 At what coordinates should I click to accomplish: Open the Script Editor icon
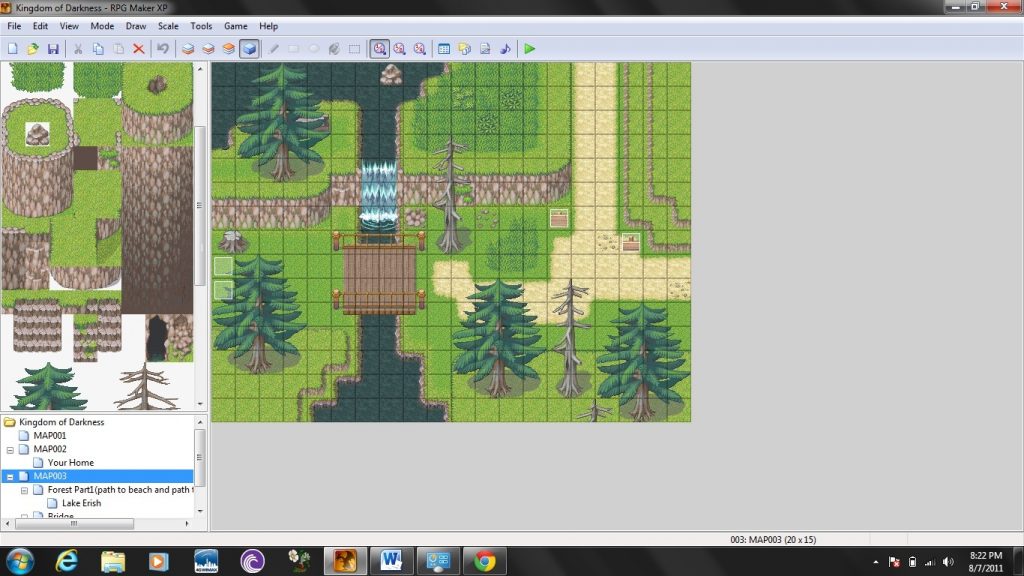[485, 49]
